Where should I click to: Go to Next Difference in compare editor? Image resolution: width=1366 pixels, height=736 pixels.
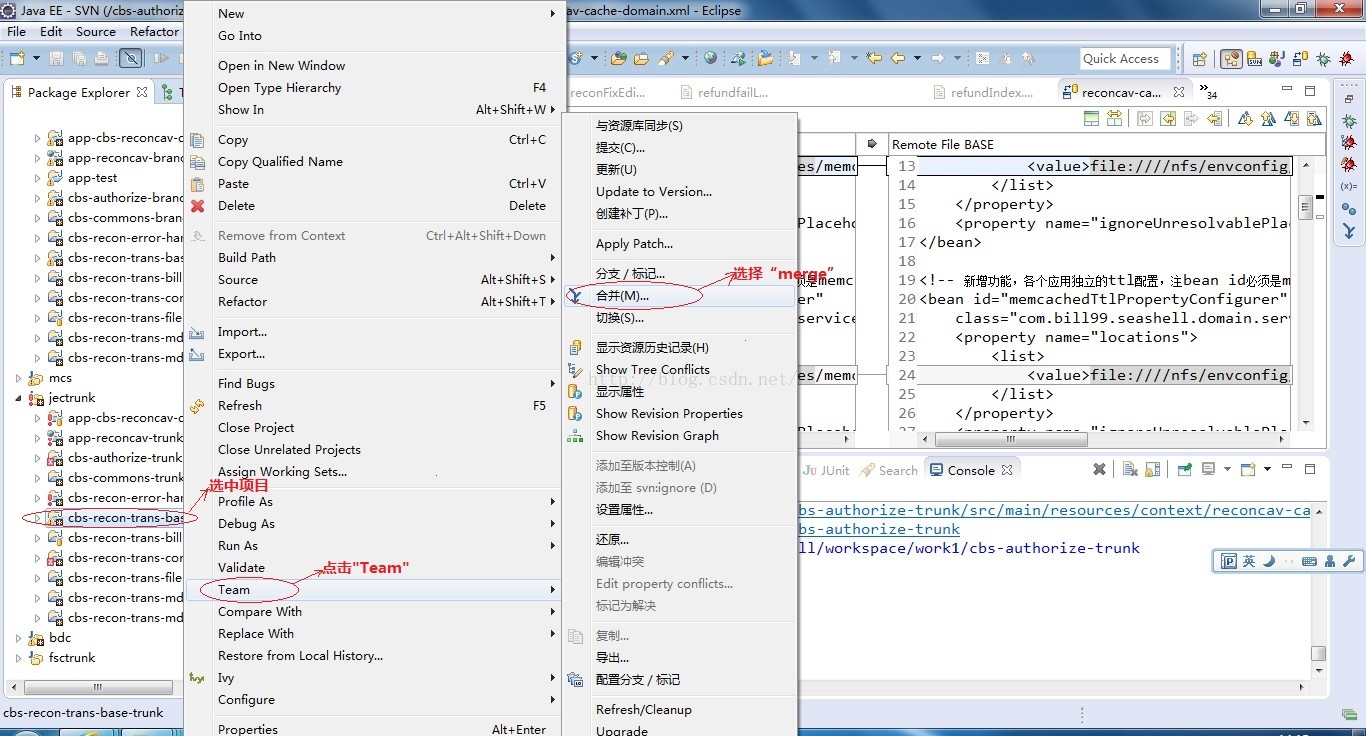click(x=1245, y=118)
